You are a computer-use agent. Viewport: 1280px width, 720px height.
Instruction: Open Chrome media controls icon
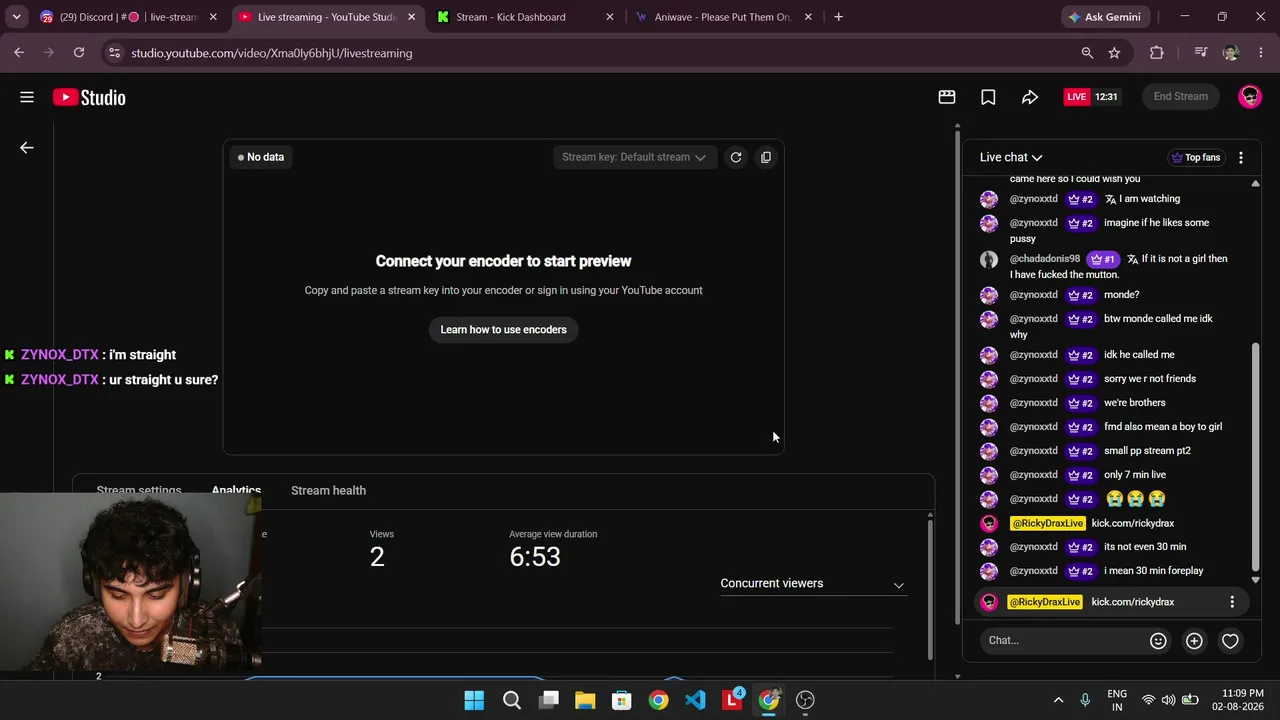1201,53
